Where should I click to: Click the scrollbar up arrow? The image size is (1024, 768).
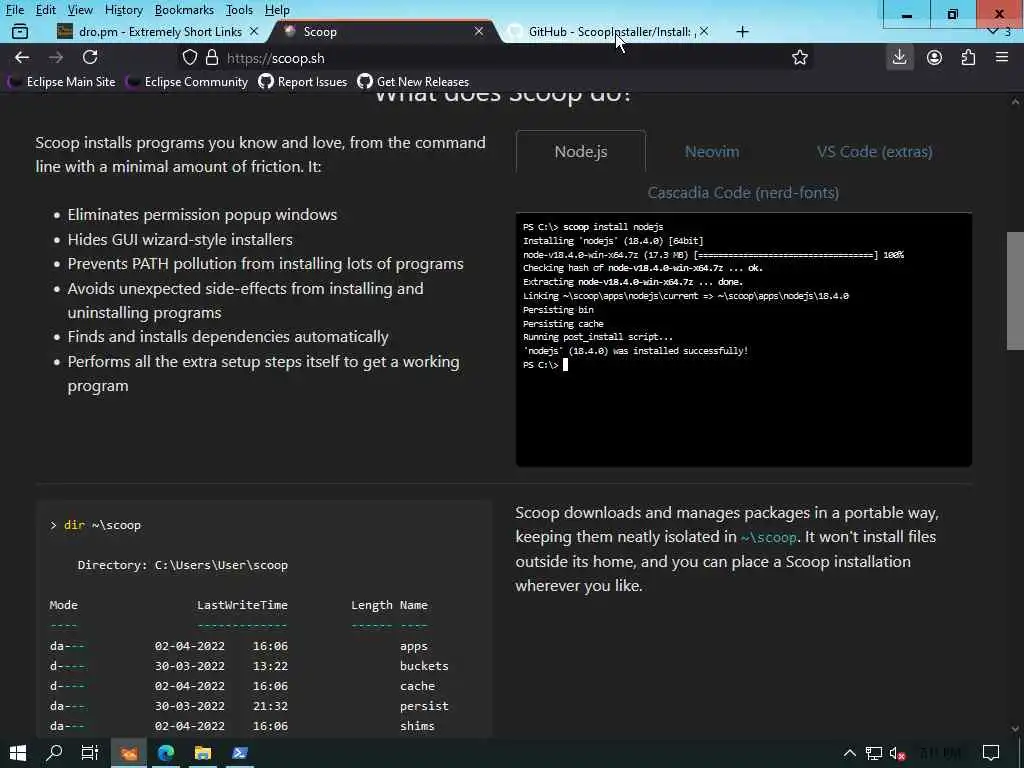tap(1015, 102)
